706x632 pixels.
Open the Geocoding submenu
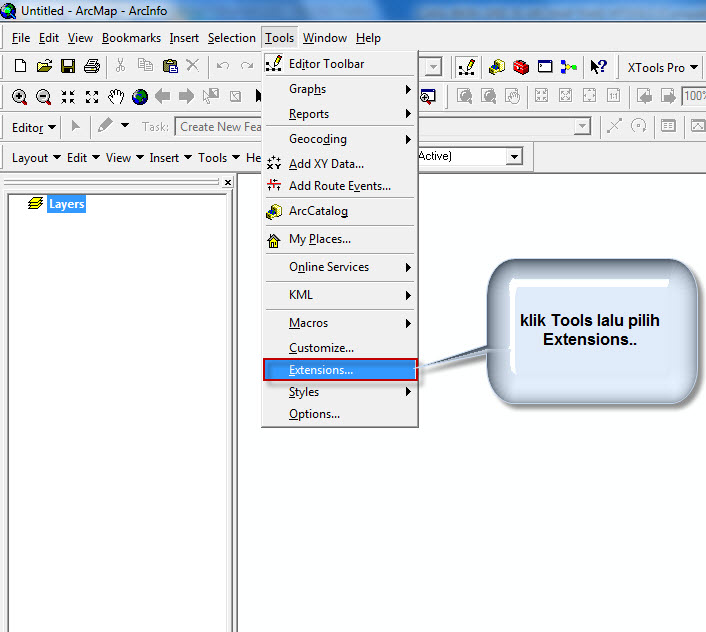point(340,139)
